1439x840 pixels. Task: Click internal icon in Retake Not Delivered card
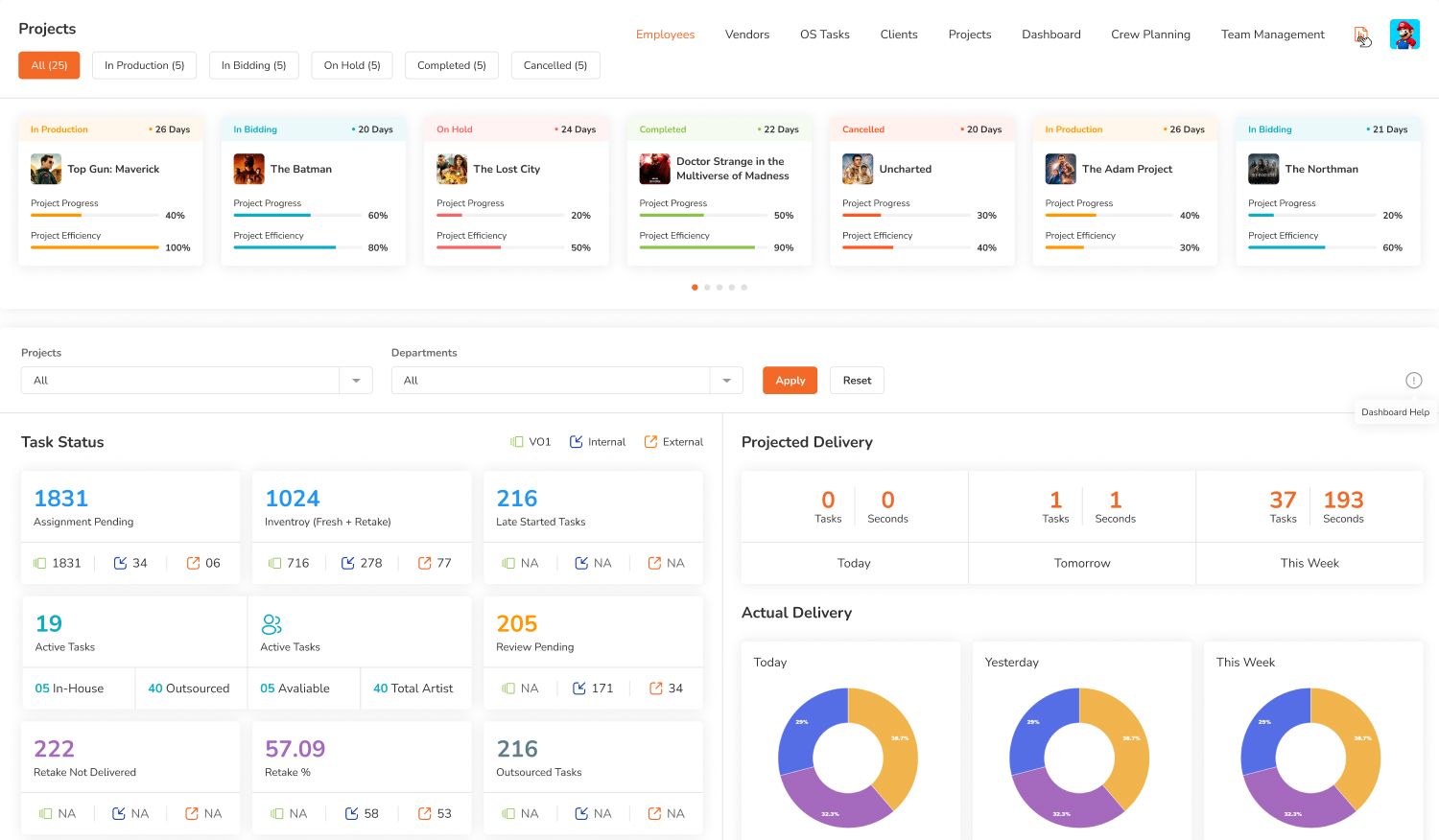coord(119,813)
